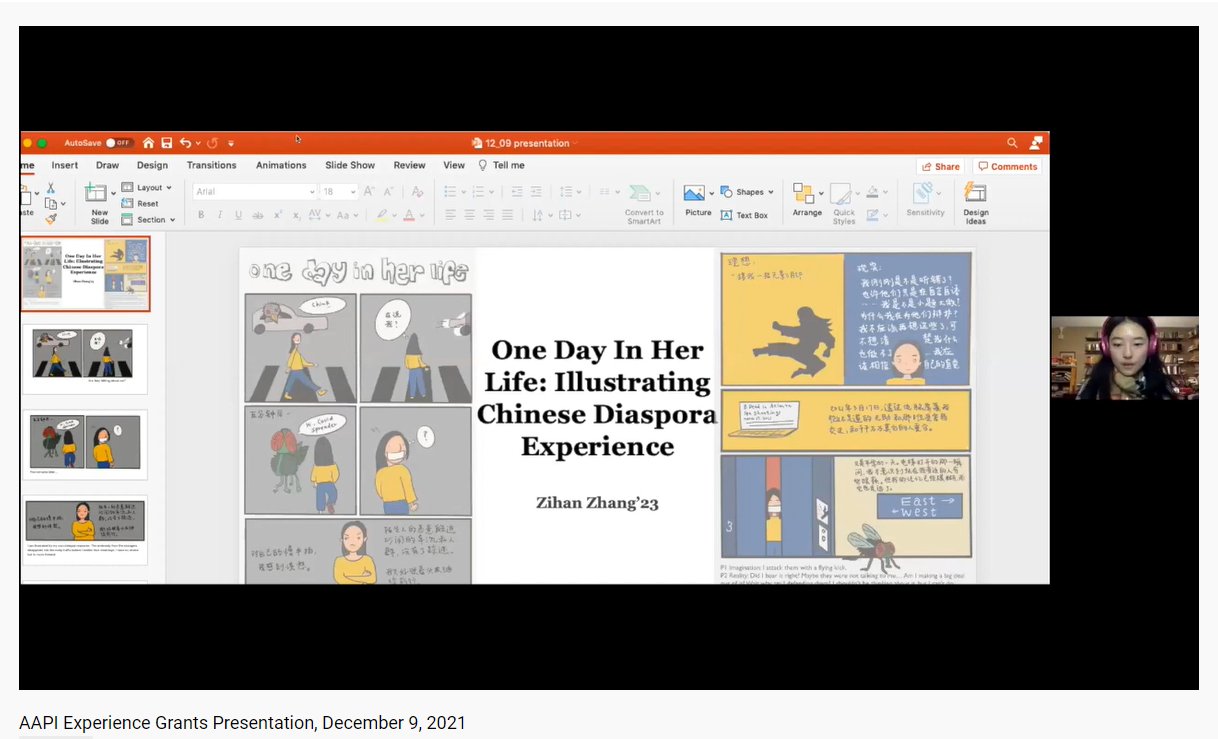
Task: Toggle Subscript formatting
Action: pos(297,215)
